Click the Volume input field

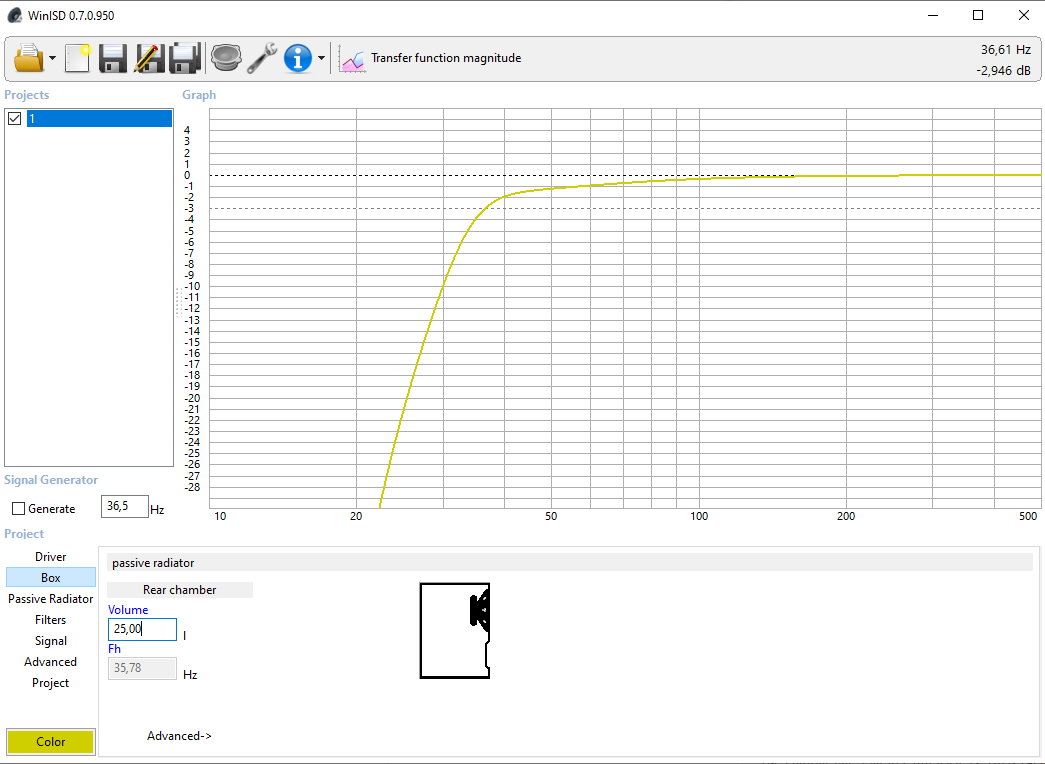143,629
